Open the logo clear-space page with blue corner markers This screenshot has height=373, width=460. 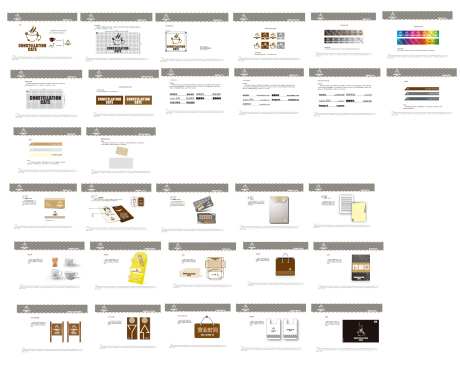pyautogui.click(x=192, y=38)
